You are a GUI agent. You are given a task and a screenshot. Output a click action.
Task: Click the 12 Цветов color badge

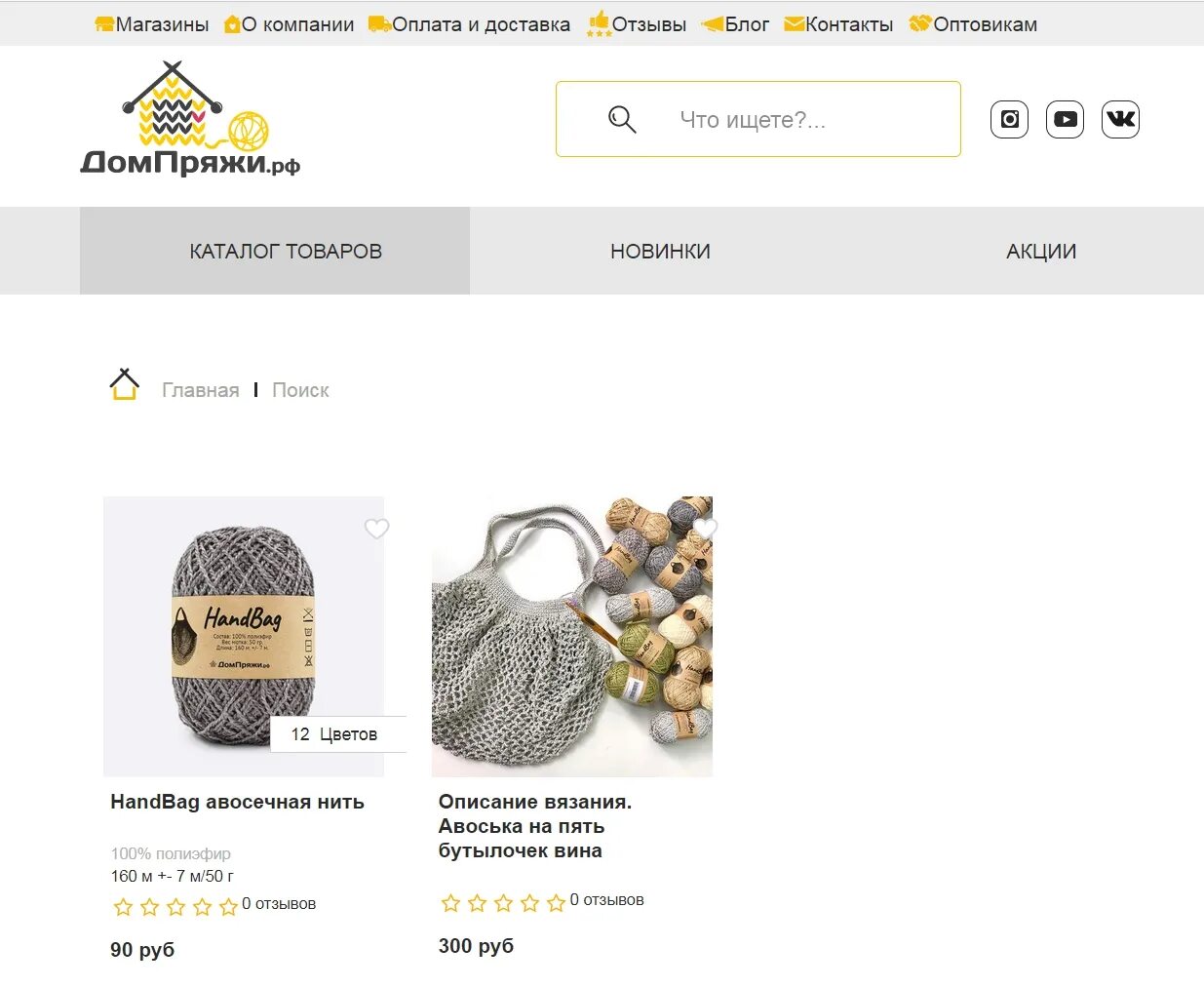[337, 734]
